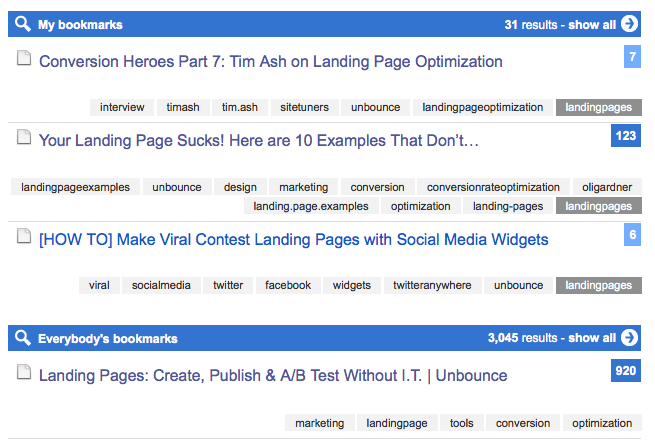
Task: Click the arrow icon in My bookmarks header
Action: tap(629, 24)
